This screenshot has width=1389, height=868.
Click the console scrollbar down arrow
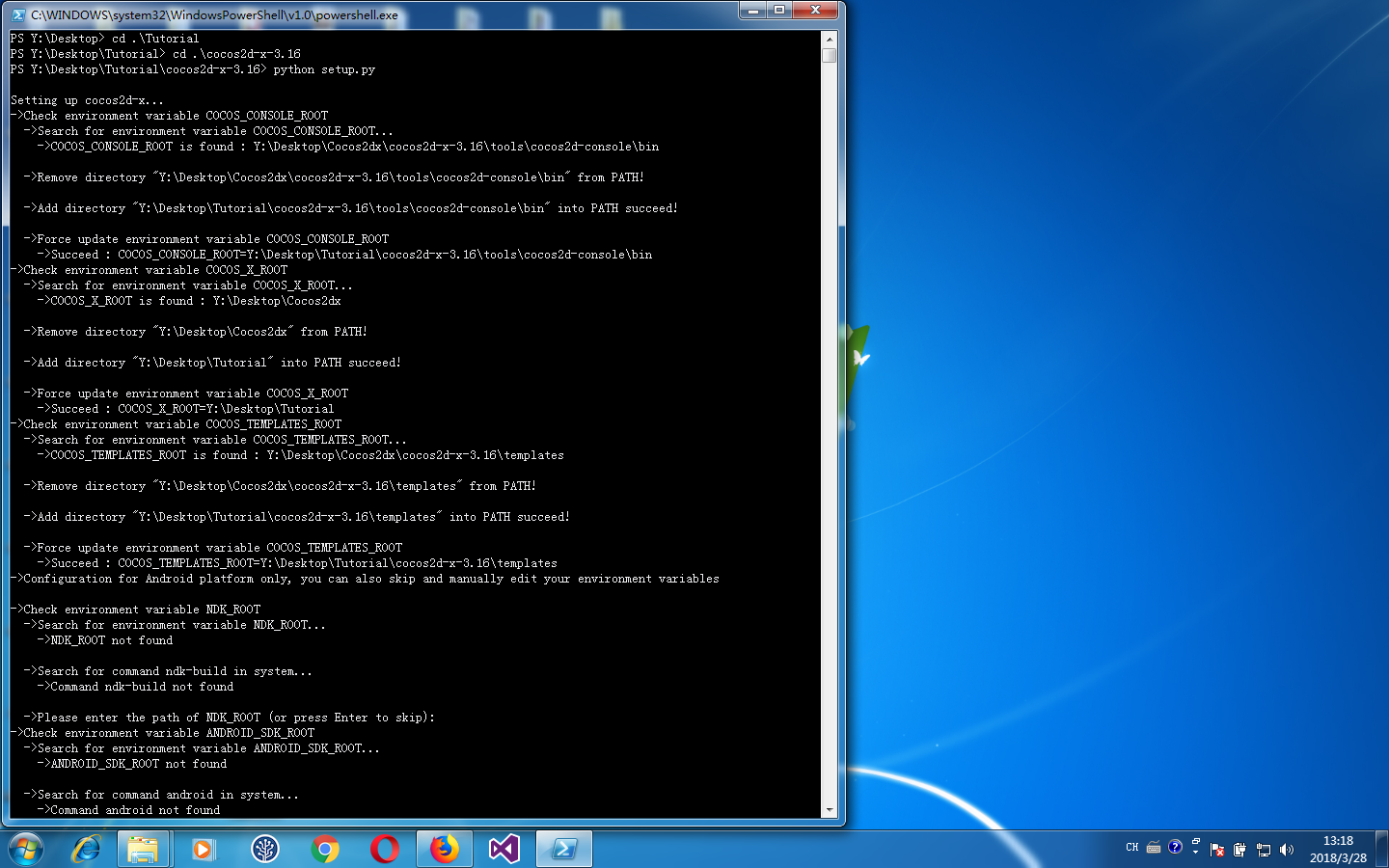tap(830, 810)
